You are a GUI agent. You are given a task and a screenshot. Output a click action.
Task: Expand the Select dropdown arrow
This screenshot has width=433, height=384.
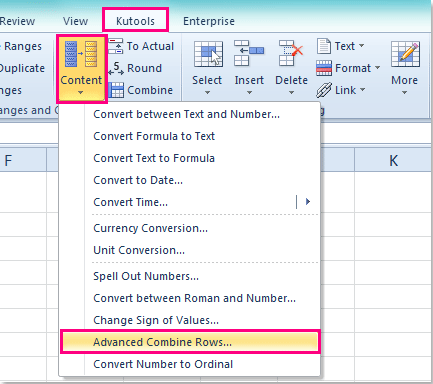click(x=207, y=93)
